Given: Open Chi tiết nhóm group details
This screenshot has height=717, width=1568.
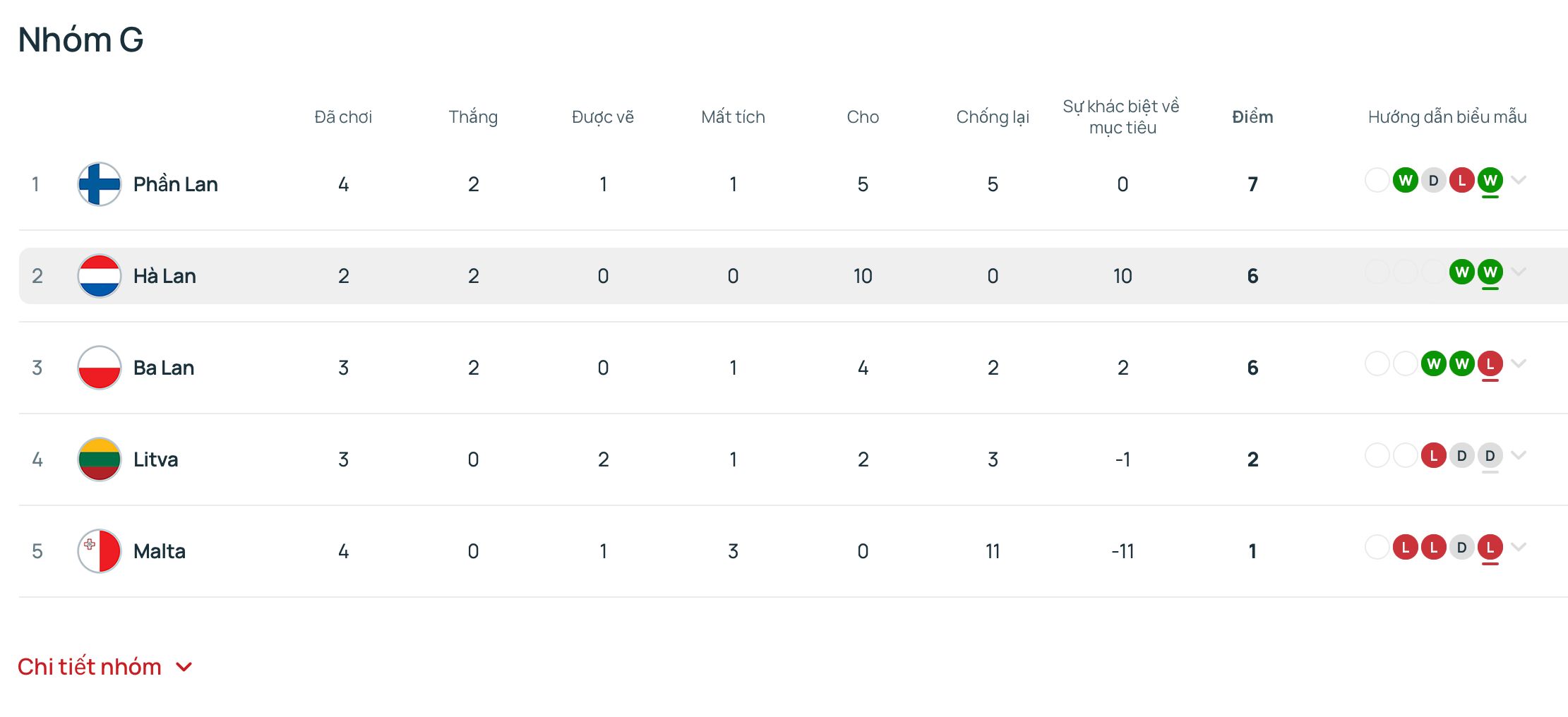Looking at the screenshot, I should tap(105, 667).
